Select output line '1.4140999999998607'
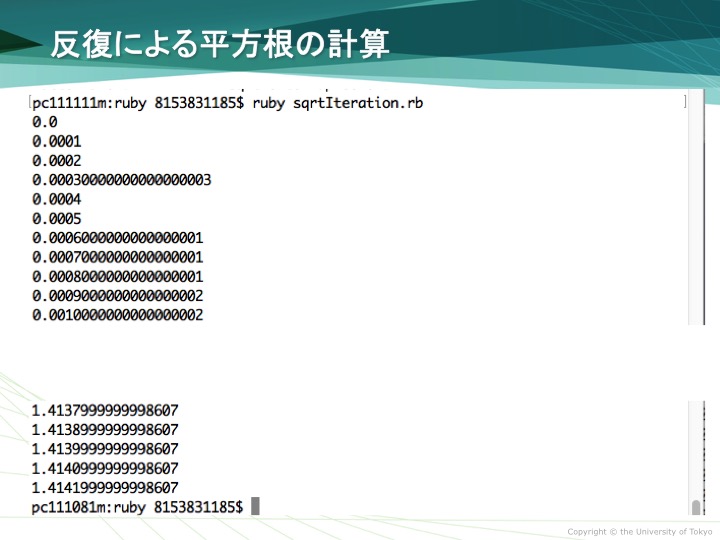This screenshot has height=540, width=720. coord(105,468)
